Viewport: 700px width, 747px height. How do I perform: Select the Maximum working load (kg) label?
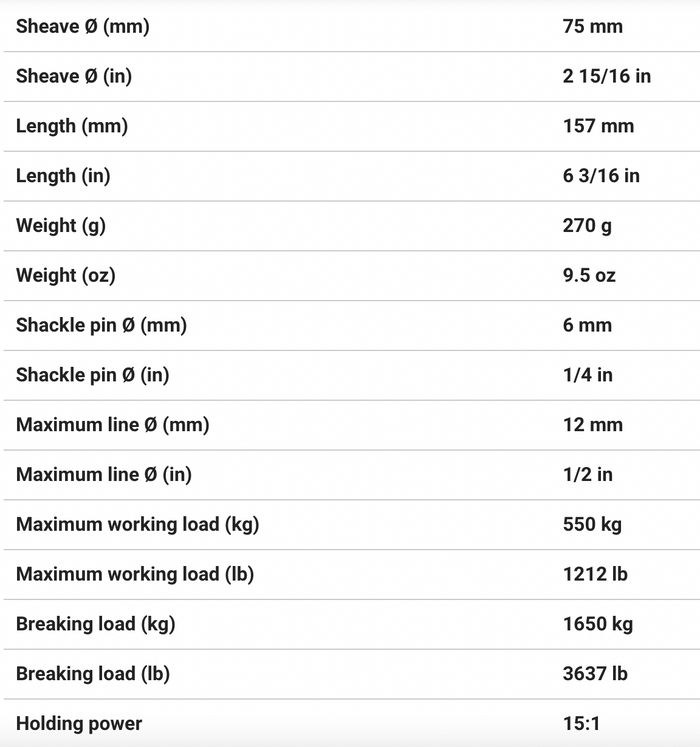pyautogui.click(x=137, y=525)
